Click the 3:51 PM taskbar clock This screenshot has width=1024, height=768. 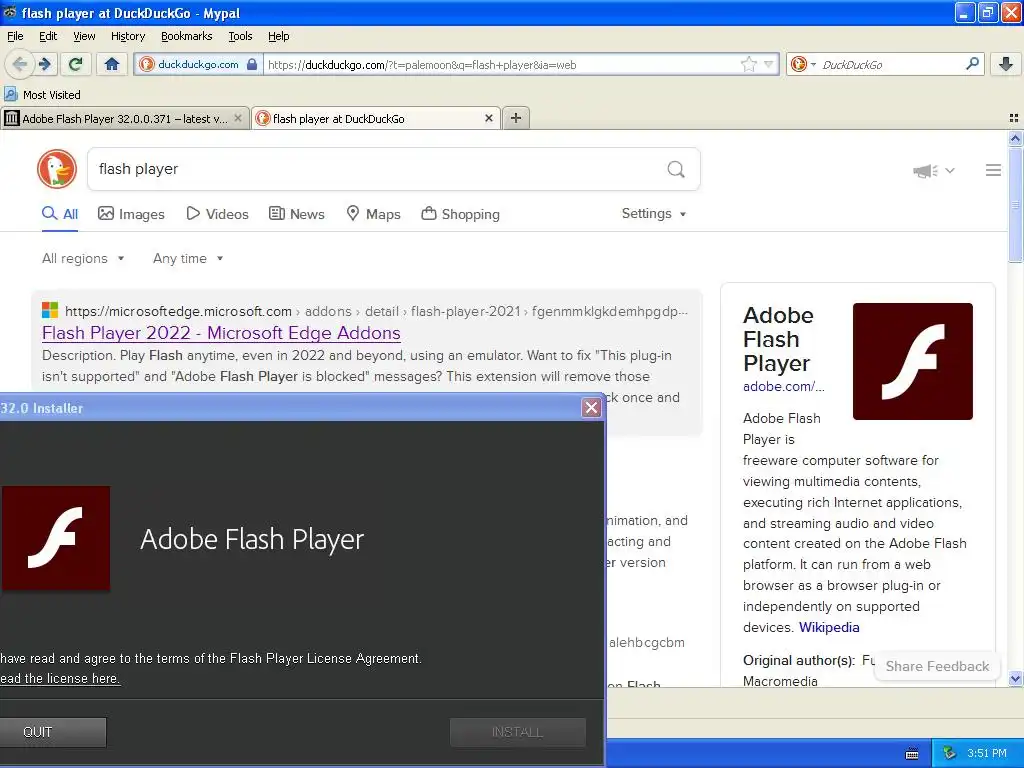(987, 753)
